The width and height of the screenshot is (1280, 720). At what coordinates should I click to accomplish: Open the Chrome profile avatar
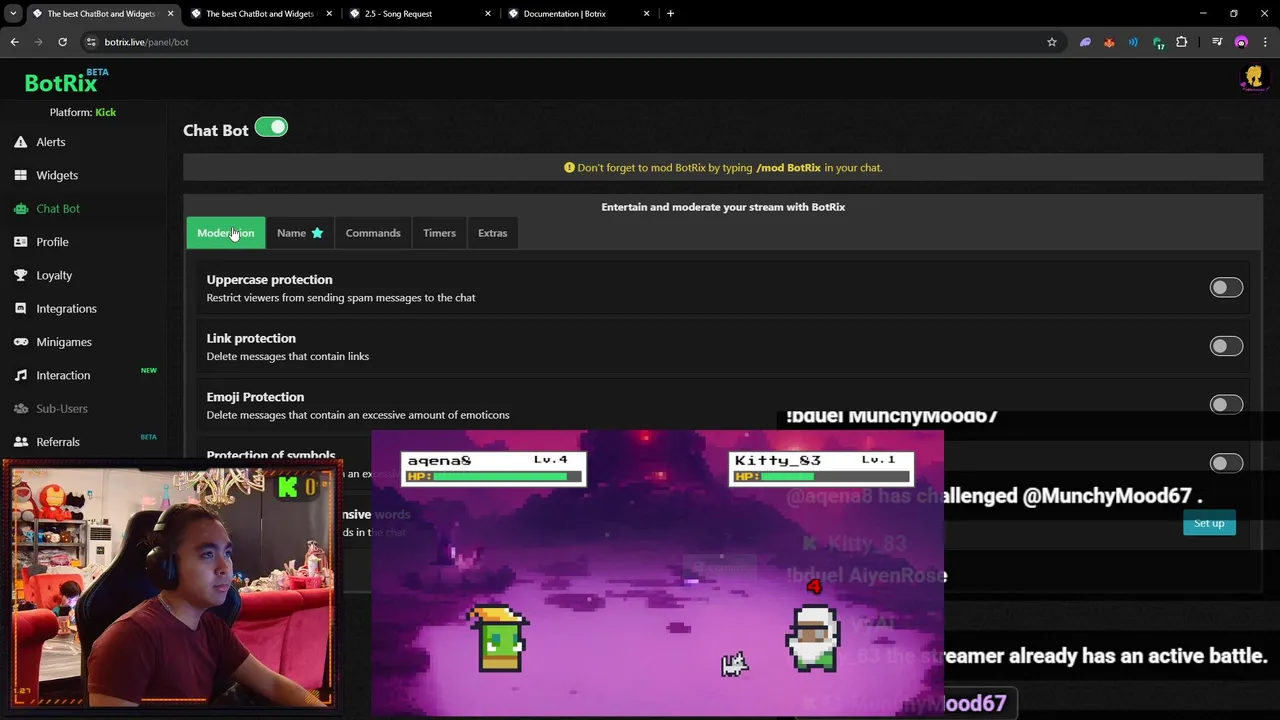(1241, 42)
